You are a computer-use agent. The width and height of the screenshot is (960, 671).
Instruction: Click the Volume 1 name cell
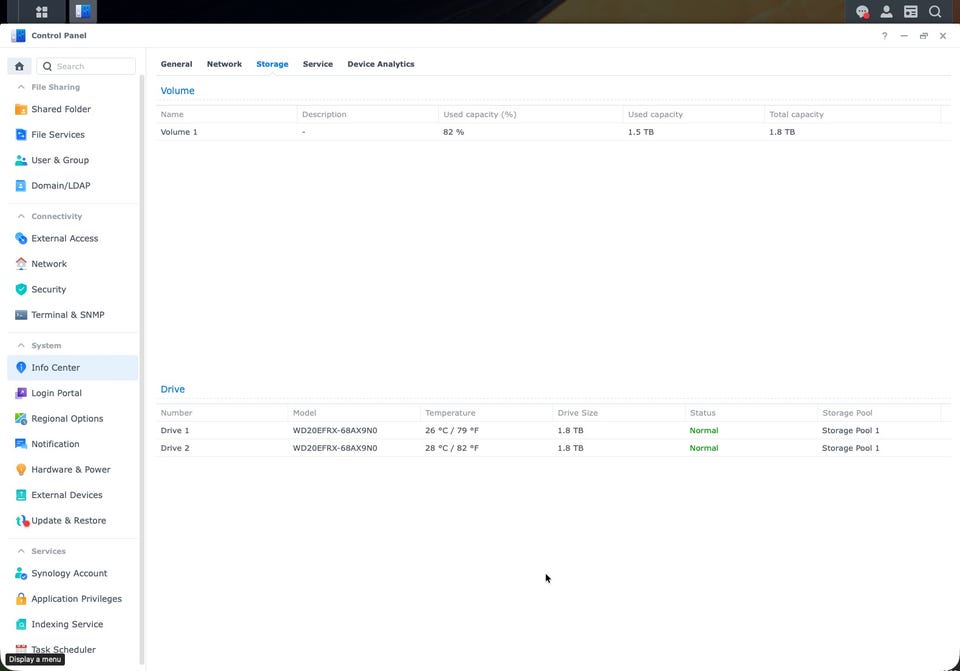179,132
